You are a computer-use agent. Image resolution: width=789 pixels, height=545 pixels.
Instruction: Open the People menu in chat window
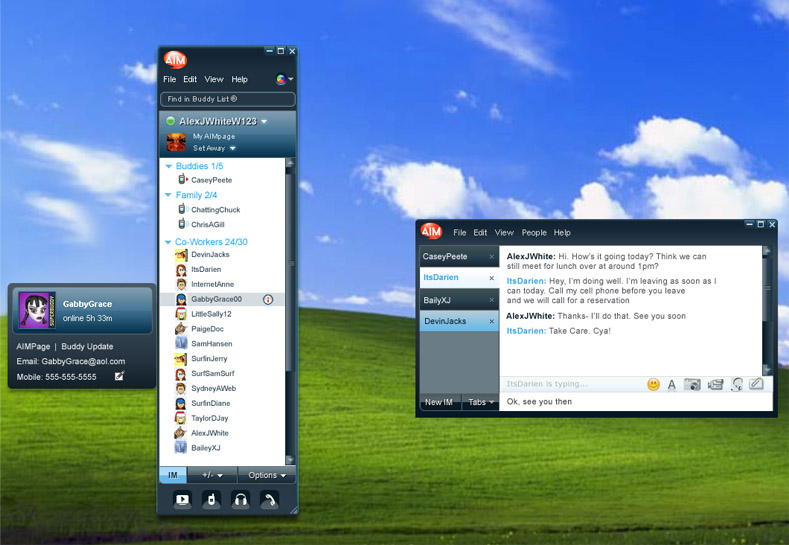(534, 233)
